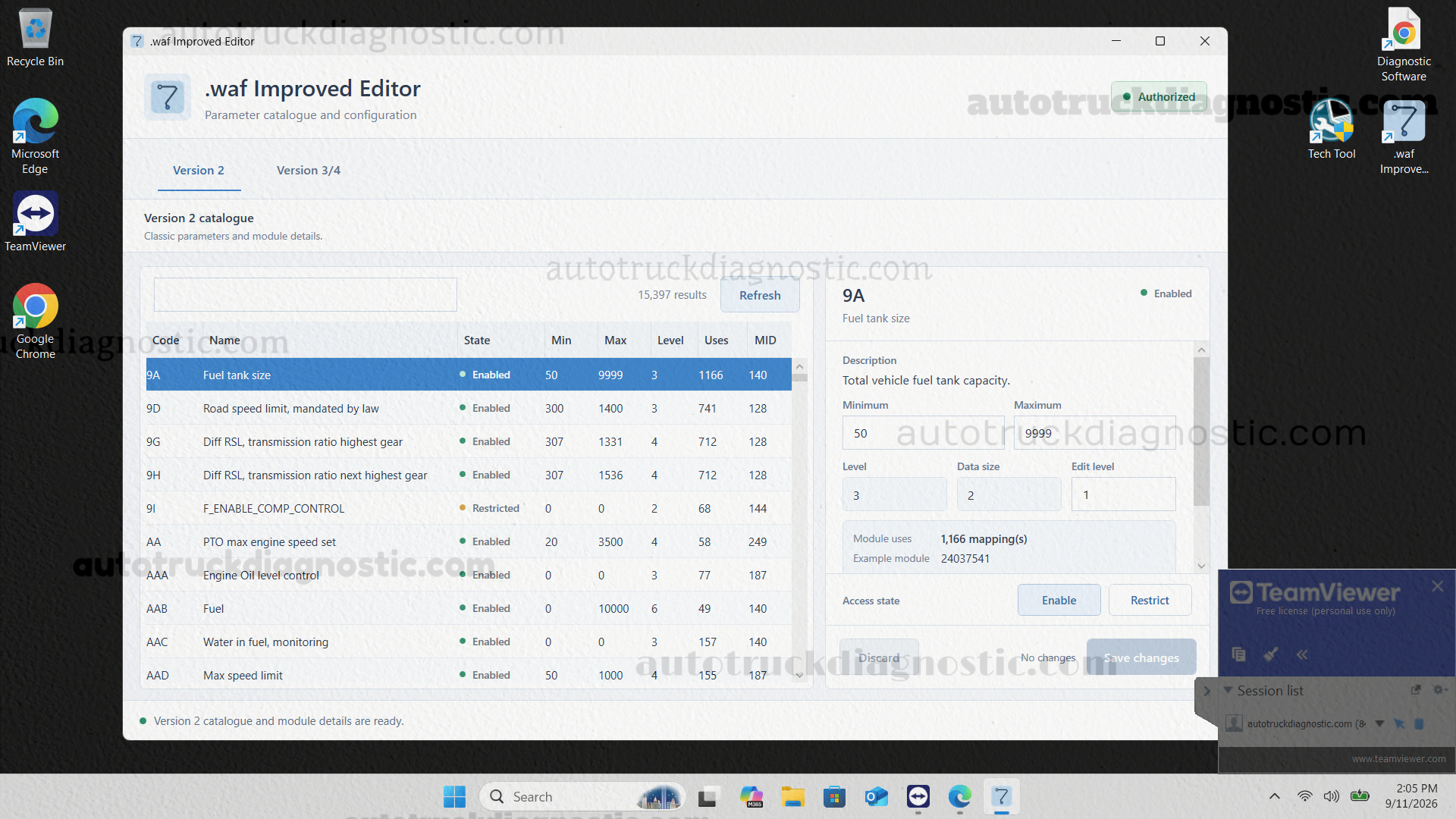Screen dimensions: 1456x819
Task: Open TeamViewer Session list gear settings
Action: click(x=1438, y=690)
